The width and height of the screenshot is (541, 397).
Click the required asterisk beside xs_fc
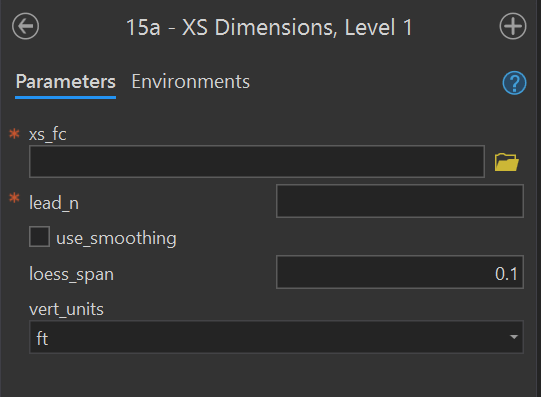click(x=14, y=133)
